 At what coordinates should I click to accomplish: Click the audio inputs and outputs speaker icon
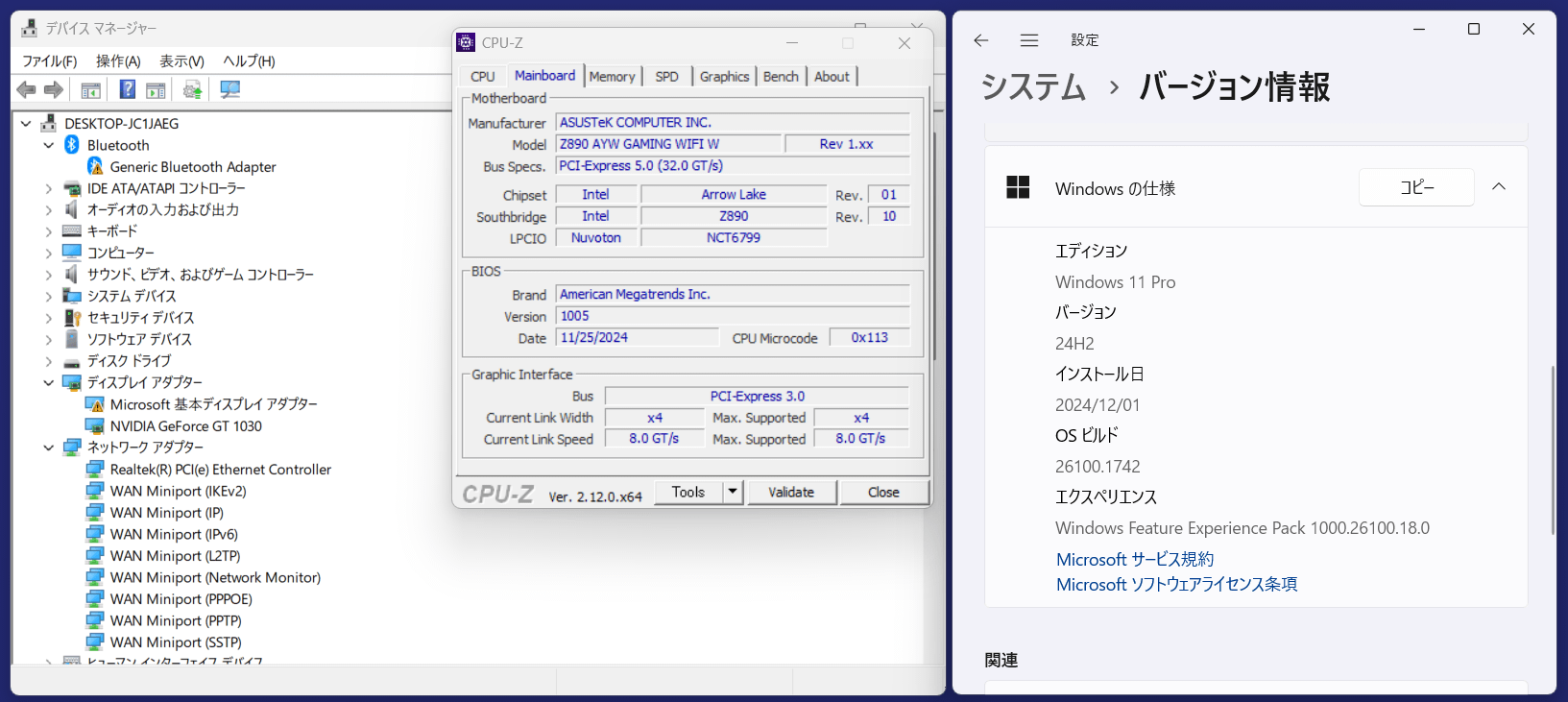(72, 209)
